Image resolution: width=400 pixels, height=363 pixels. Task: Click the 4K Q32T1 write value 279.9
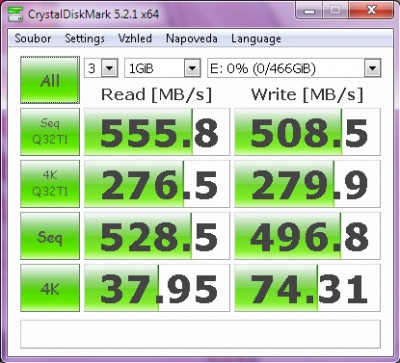[x=307, y=184]
